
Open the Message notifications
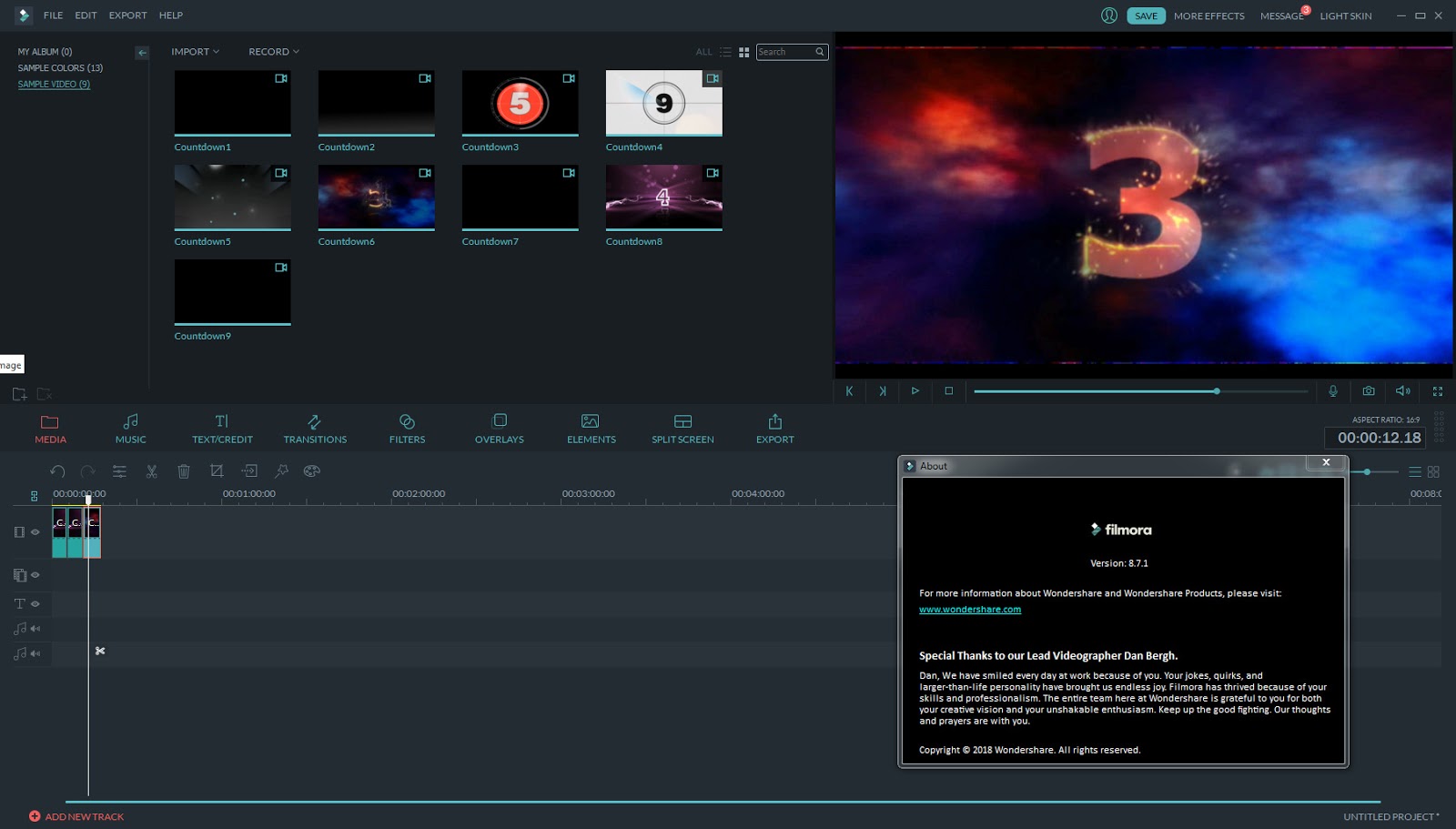point(1282,15)
